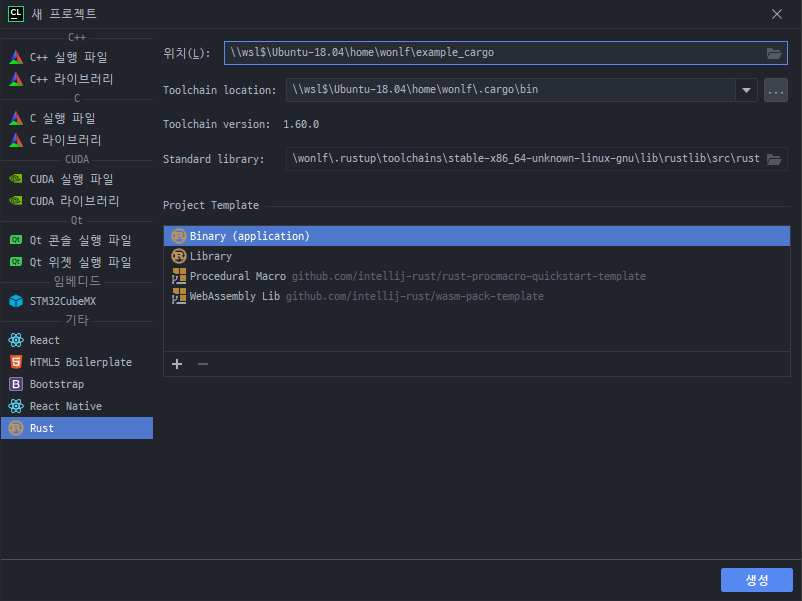Add a new project template with plus

point(177,364)
